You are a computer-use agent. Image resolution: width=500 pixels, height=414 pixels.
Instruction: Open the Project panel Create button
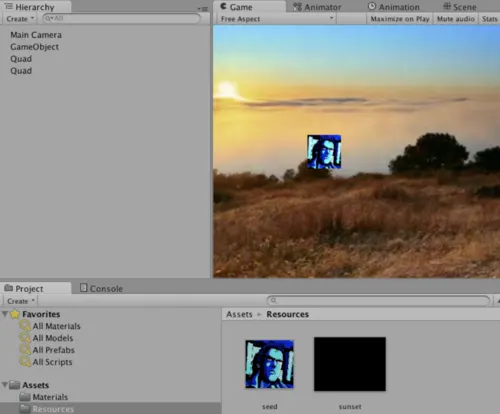[21, 301]
